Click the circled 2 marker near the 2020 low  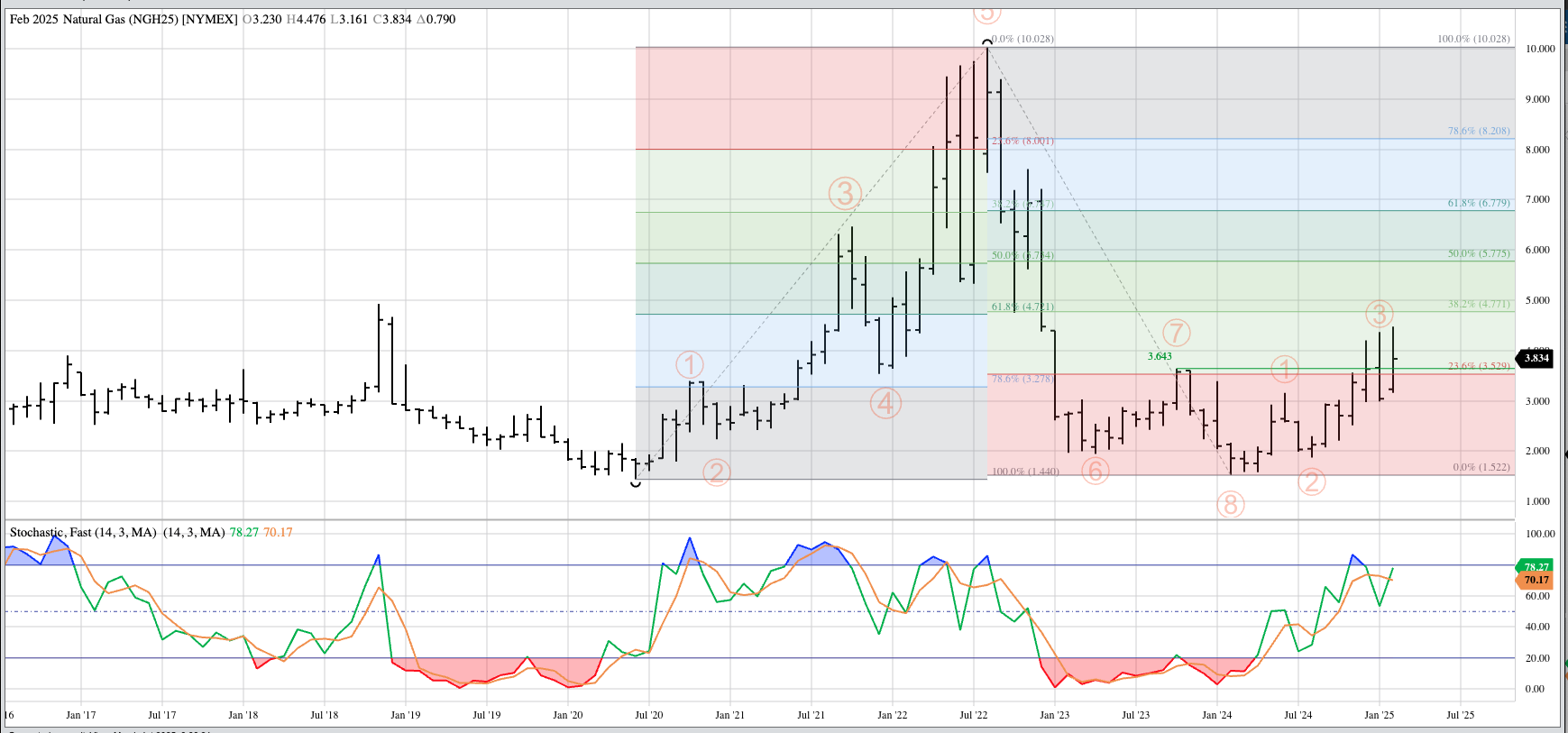click(x=716, y=472)
